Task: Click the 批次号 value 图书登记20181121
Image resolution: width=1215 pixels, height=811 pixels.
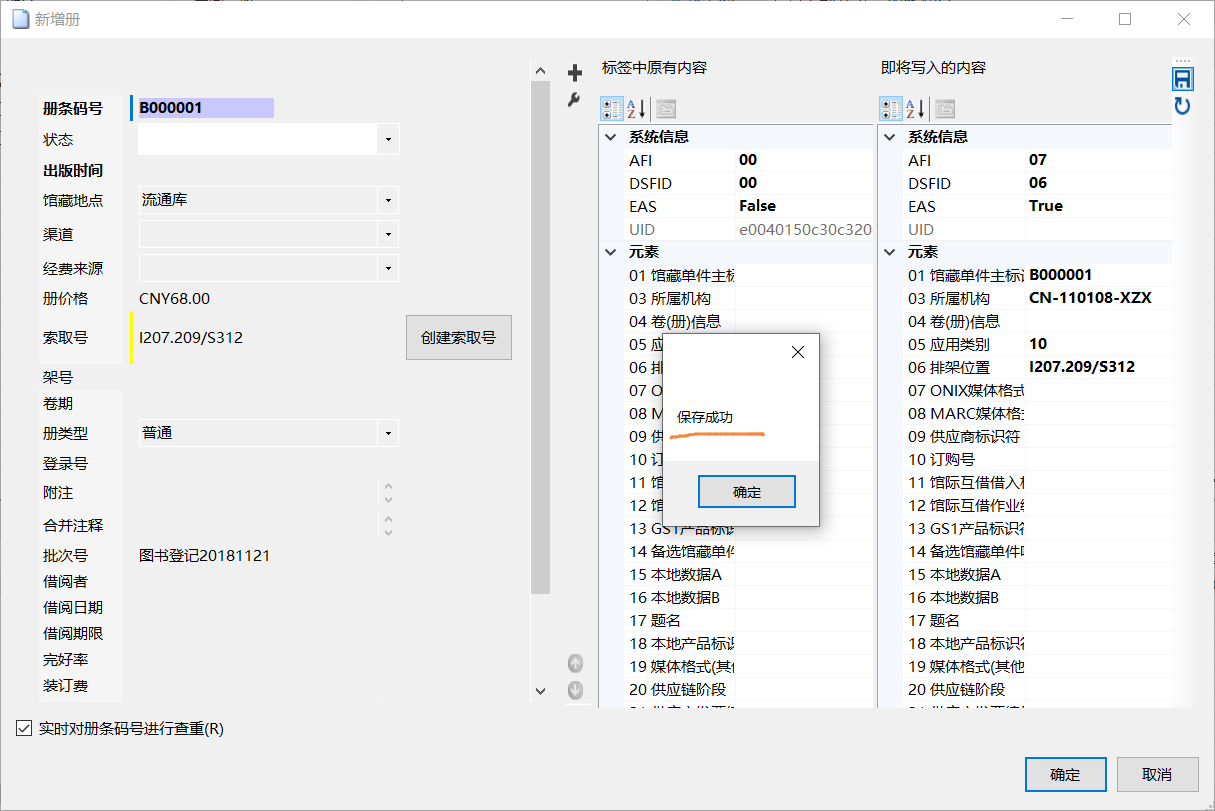Action: 205,556
